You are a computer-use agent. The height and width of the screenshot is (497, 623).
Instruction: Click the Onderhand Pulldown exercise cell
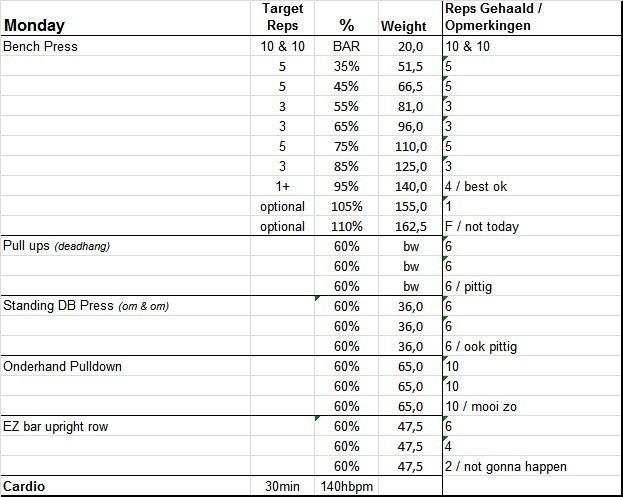[62, 366]
